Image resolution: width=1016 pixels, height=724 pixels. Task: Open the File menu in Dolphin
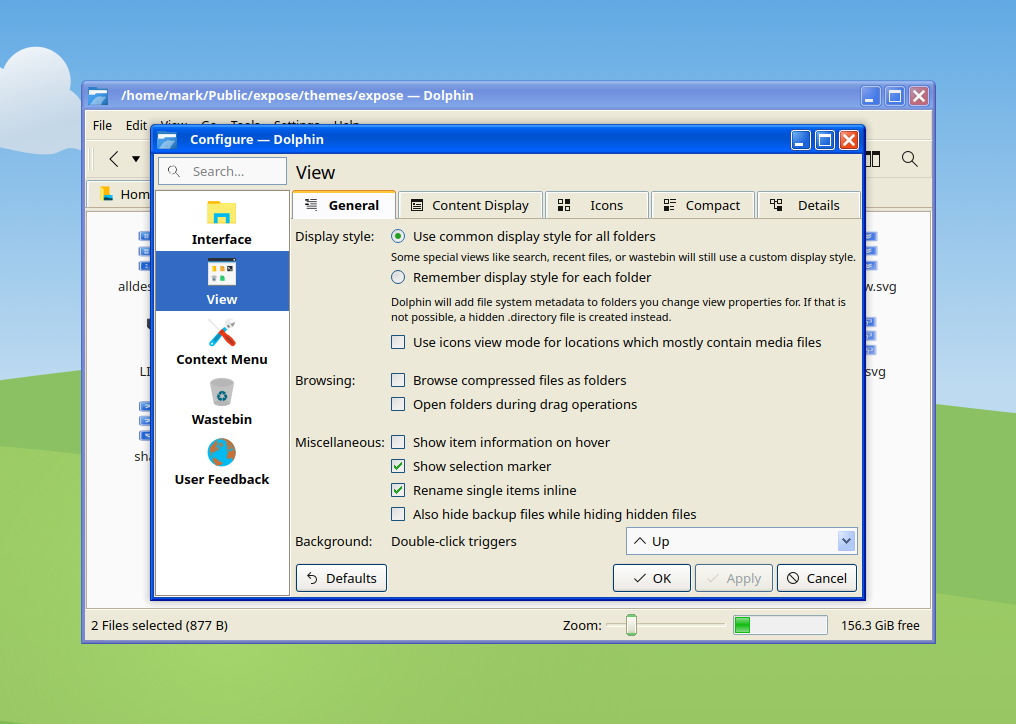[102, 126]
